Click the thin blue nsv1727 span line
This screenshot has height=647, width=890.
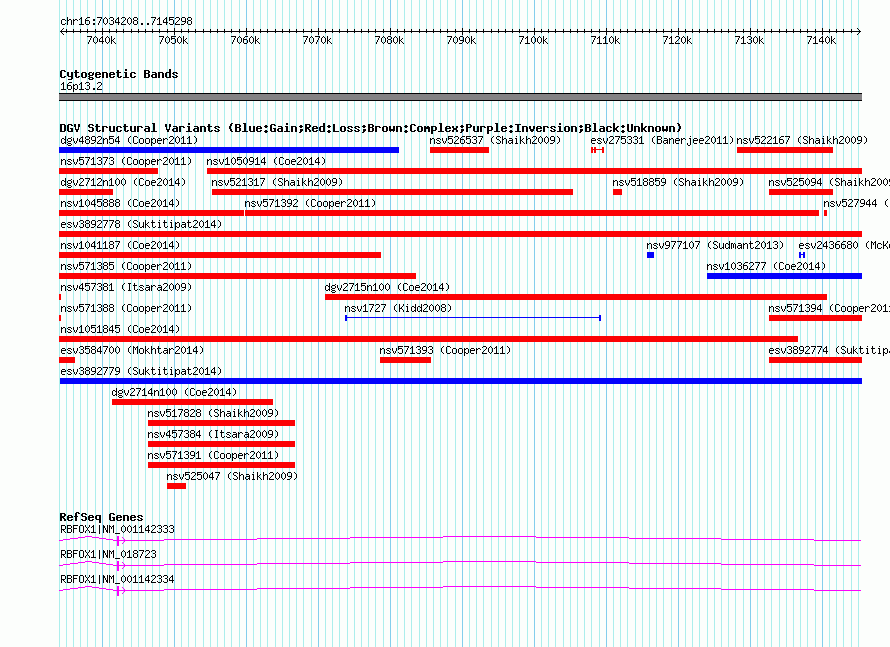click(x=473, y=318)
